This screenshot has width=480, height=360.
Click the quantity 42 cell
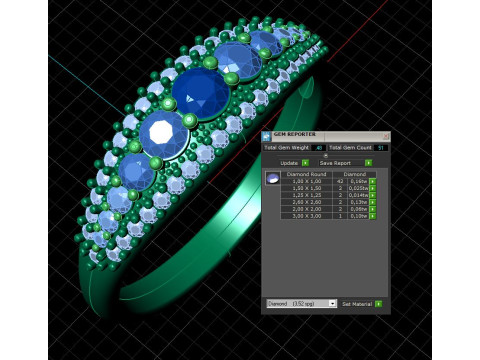click(340, 182)
